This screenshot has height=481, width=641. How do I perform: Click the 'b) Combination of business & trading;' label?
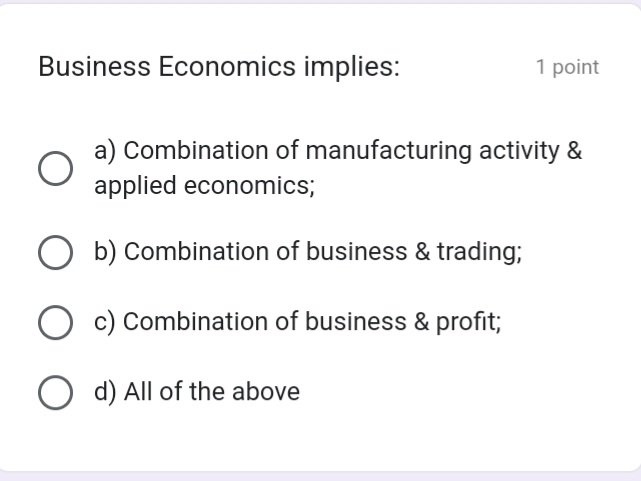[x=308, y=251]
